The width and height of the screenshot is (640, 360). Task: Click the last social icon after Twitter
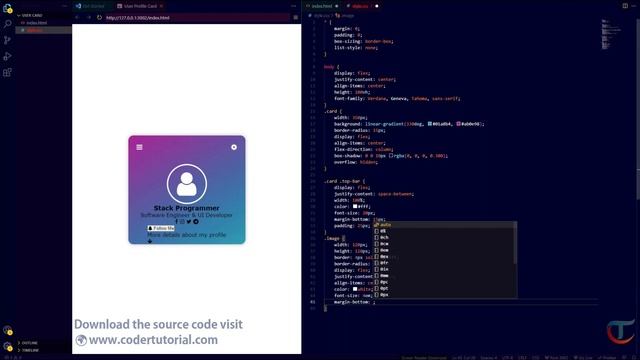tap(196, 222)
